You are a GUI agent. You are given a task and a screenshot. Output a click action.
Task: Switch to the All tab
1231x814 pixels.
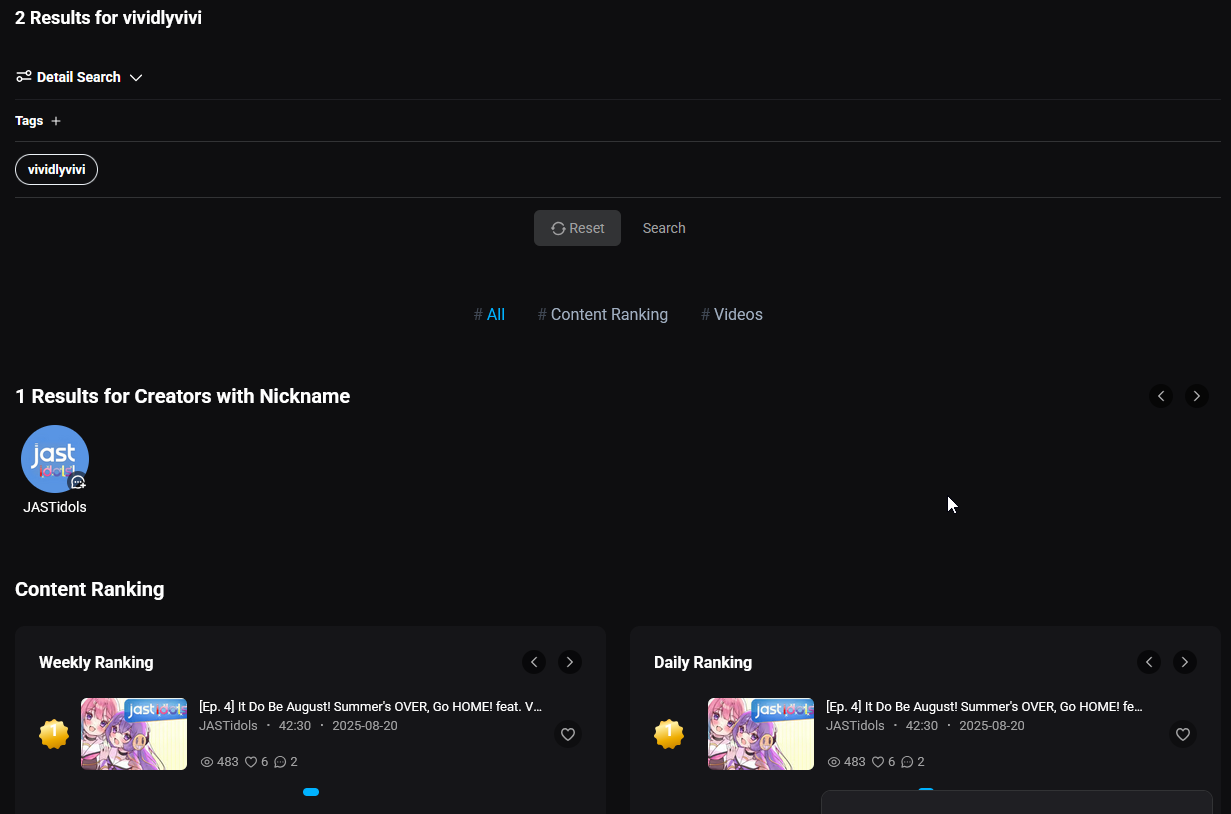click(x=489, y=314)
